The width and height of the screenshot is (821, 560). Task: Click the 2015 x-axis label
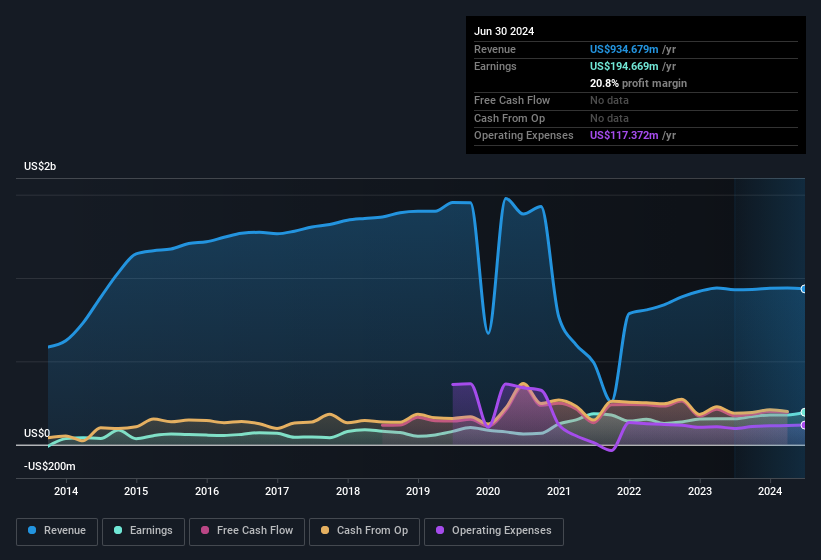tap(136, 491)
